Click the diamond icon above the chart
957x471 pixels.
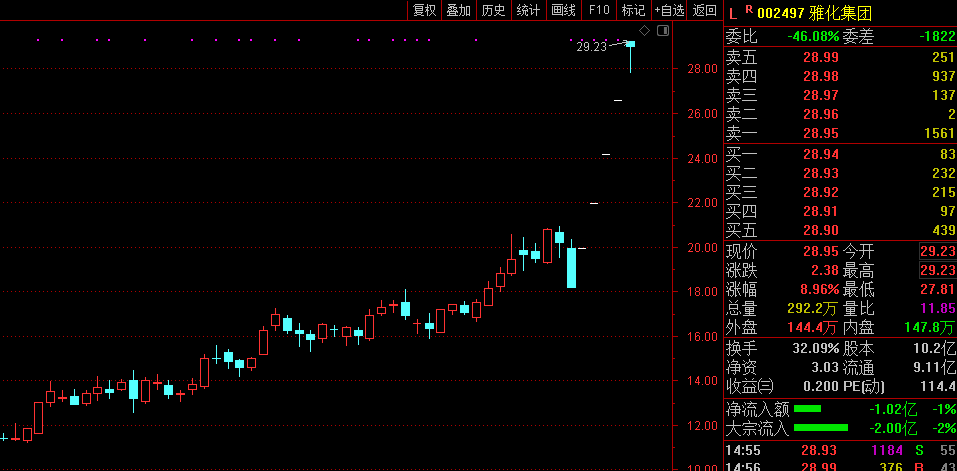(x=645, y=32)
